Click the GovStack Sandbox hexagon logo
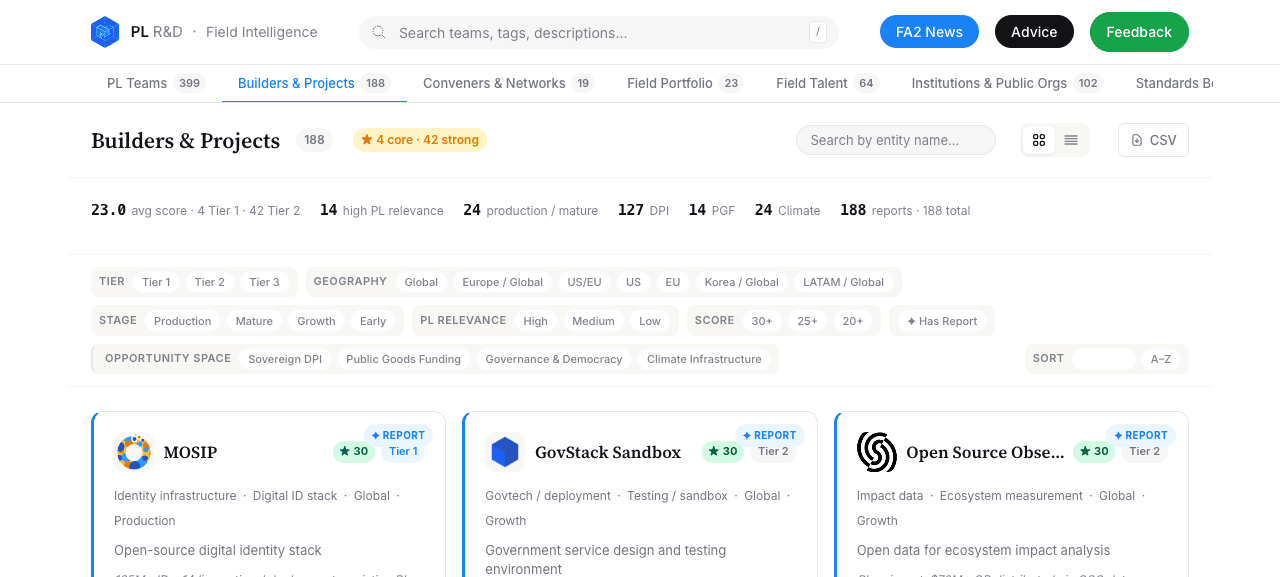The image size is (1280, 577). tap(505, 452)
